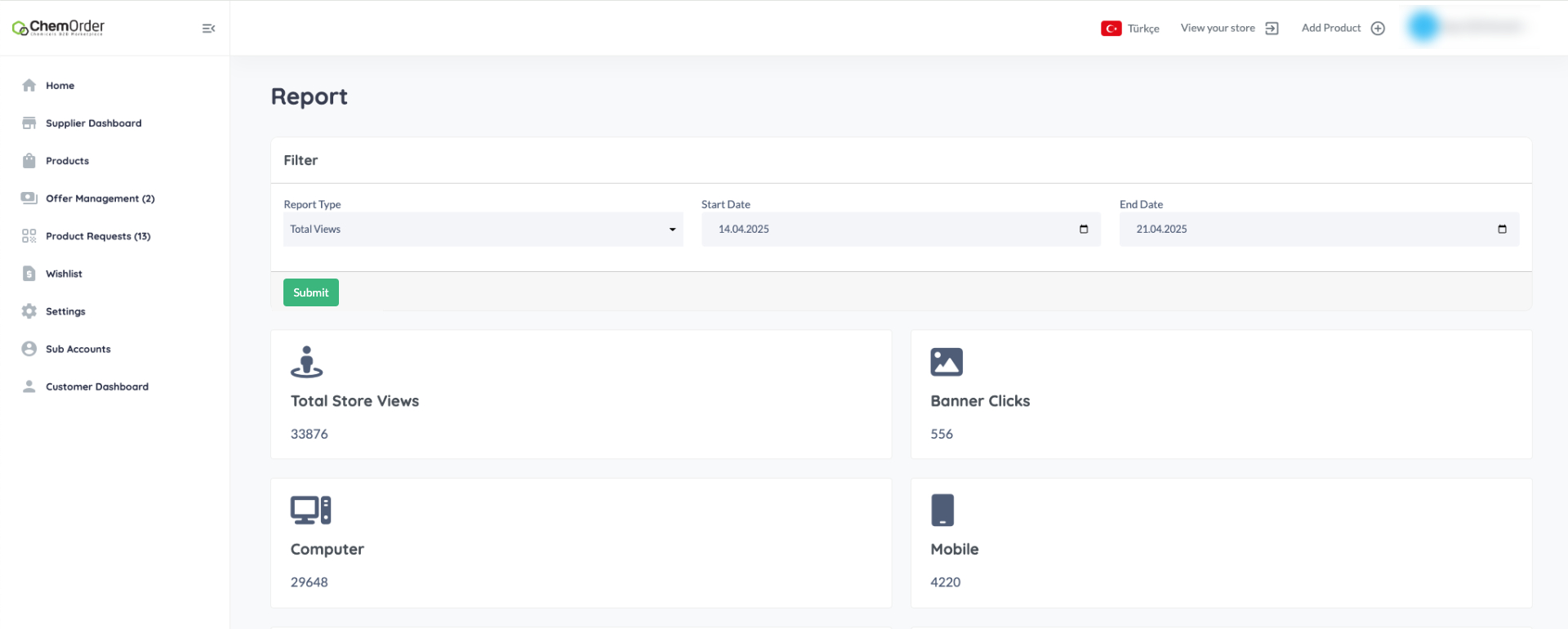Click the ChemOrder logo
Screen dimensions: 1568x629
click(x=59, y=28)
